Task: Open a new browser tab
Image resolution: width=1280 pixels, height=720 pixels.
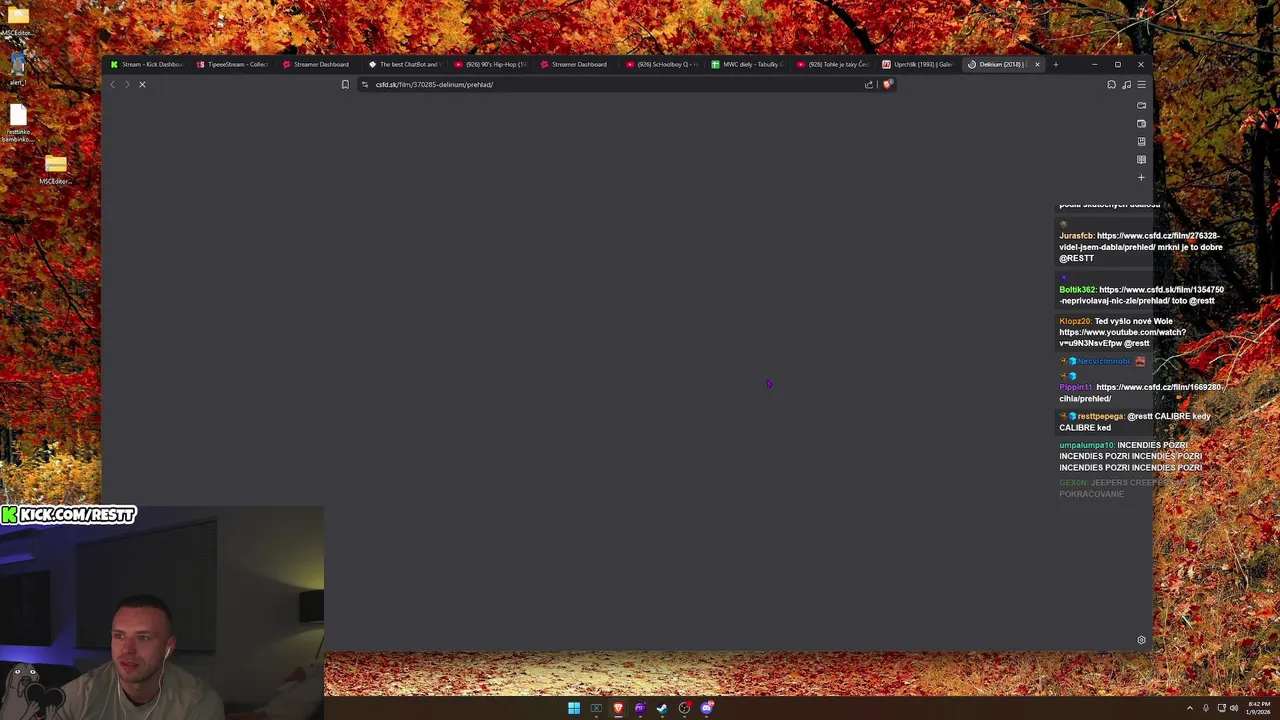Action: click(x=1055, y=64)
